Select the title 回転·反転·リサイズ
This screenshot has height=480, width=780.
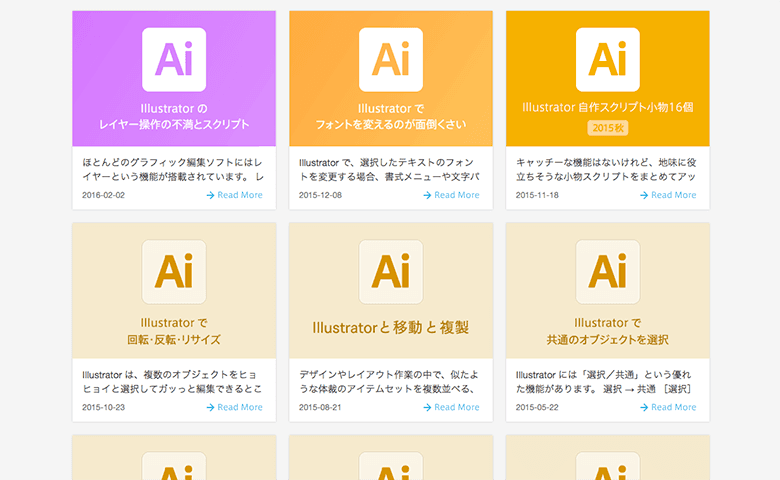tap(174, 340)
